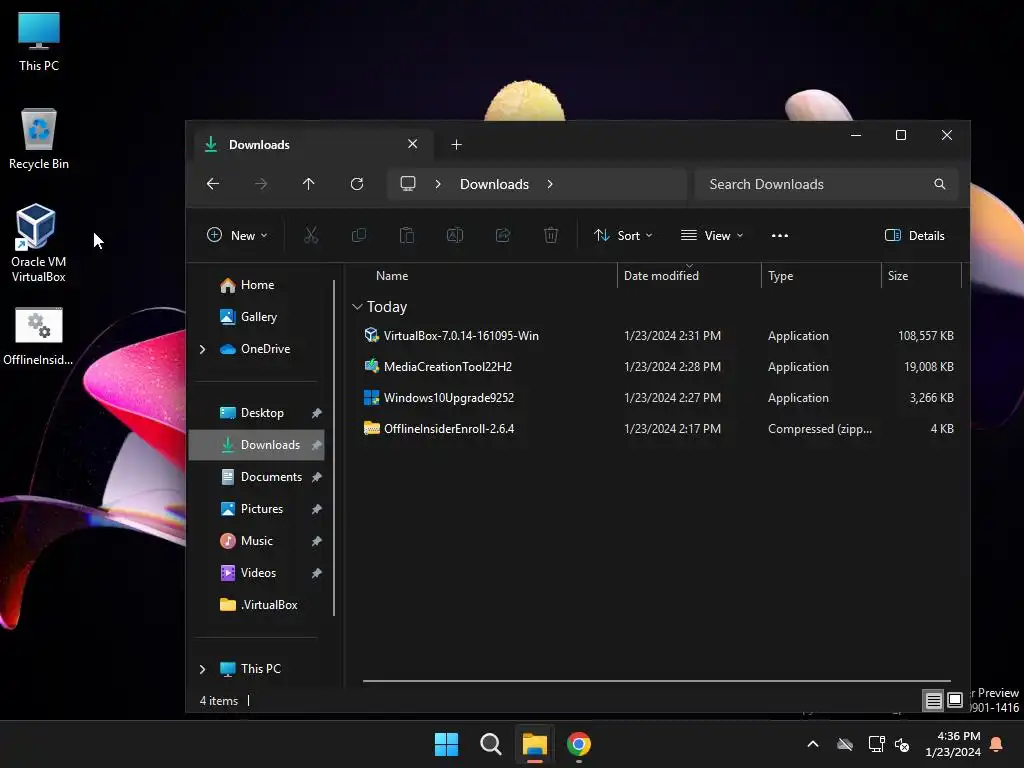The height and width of the screenshot is (768, 1024).
Task: Collapse the Today group
Action: 357,306
